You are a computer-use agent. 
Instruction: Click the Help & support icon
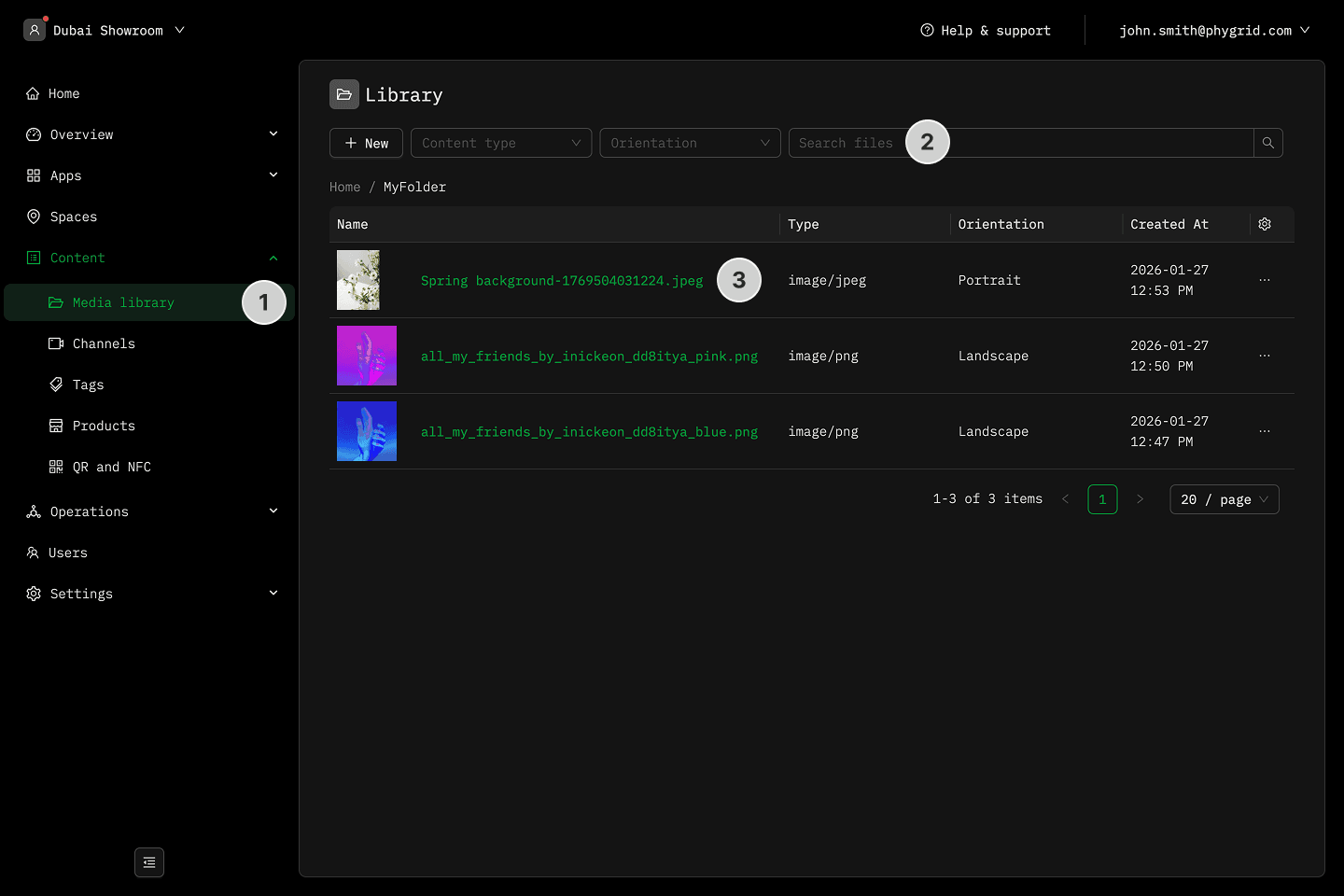coord(927,30)
